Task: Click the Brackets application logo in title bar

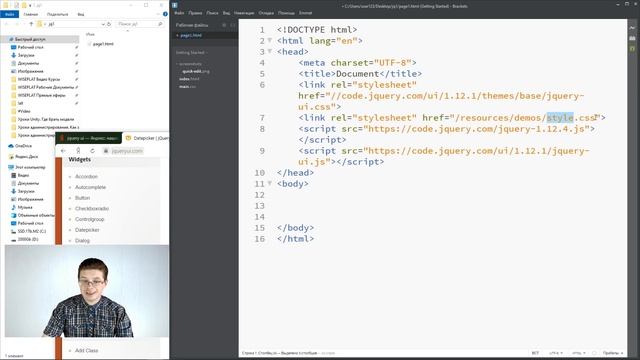Action: pyautogui.click(x=175, y=5)
